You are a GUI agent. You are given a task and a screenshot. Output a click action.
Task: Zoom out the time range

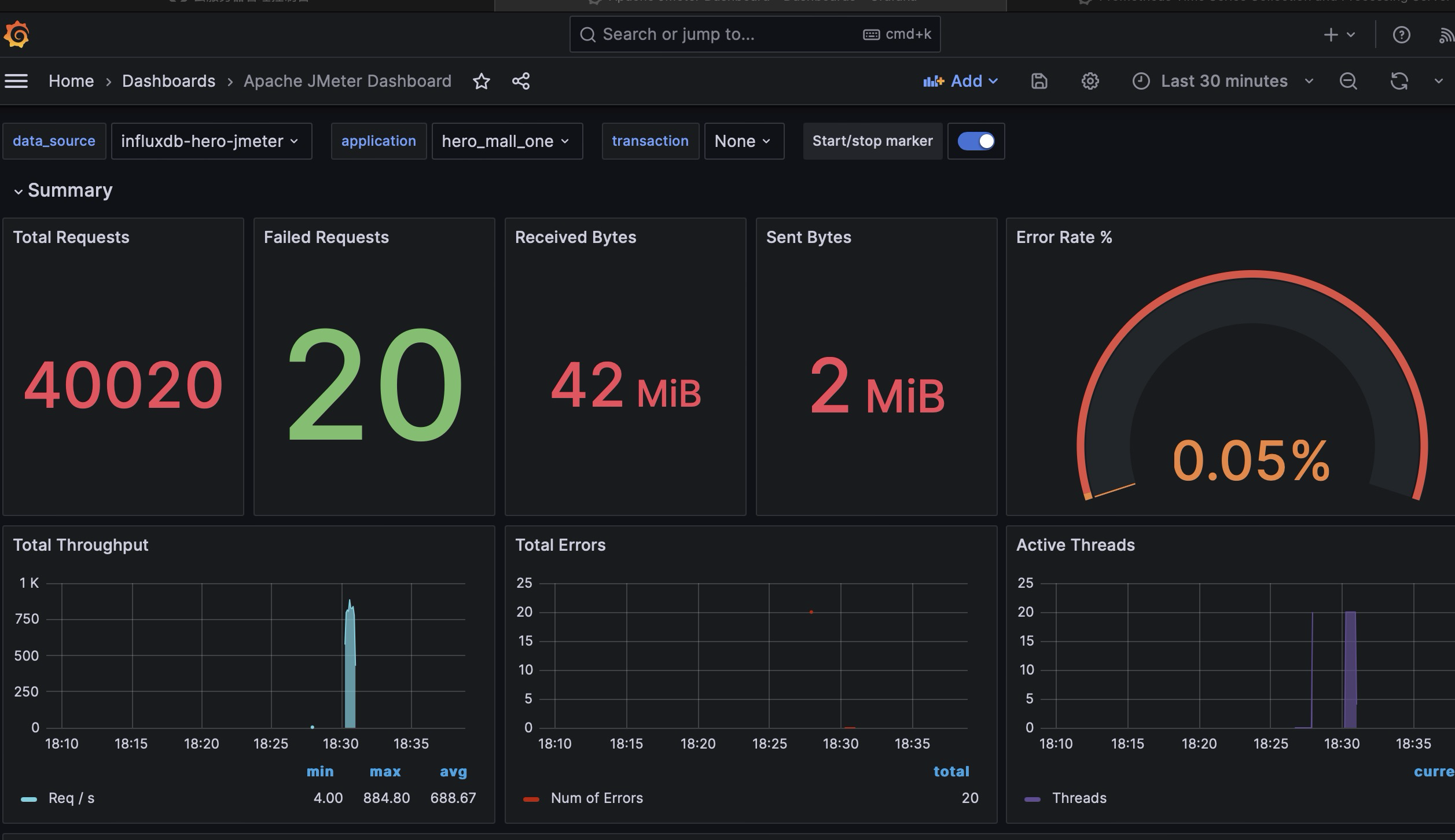(1348, 81)
